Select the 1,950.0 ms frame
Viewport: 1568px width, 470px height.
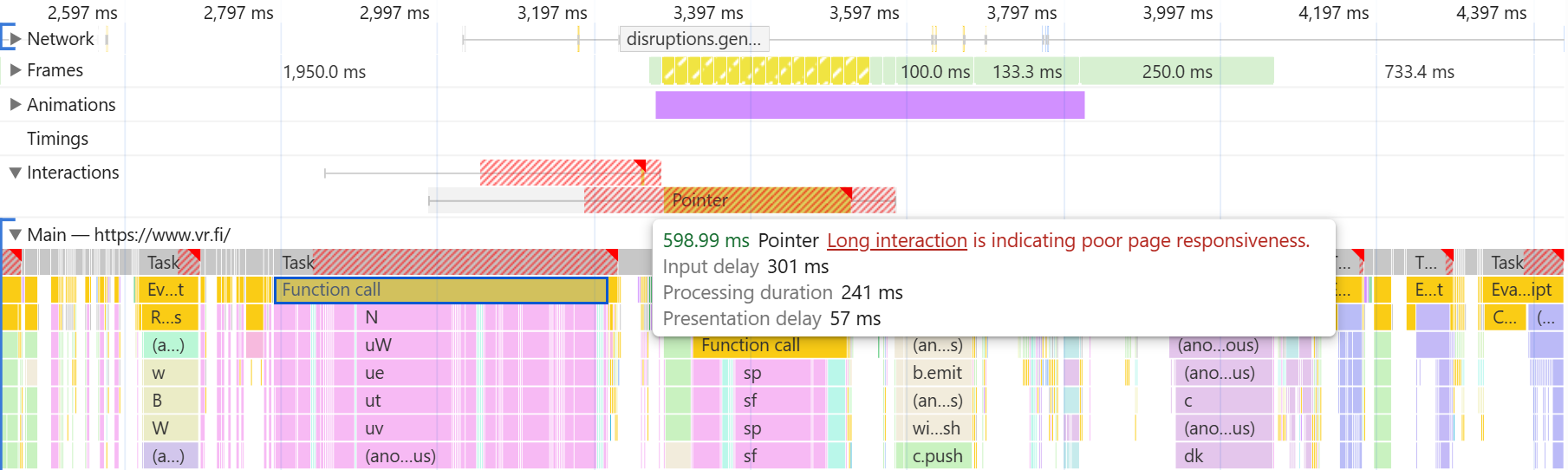(324, 72)
